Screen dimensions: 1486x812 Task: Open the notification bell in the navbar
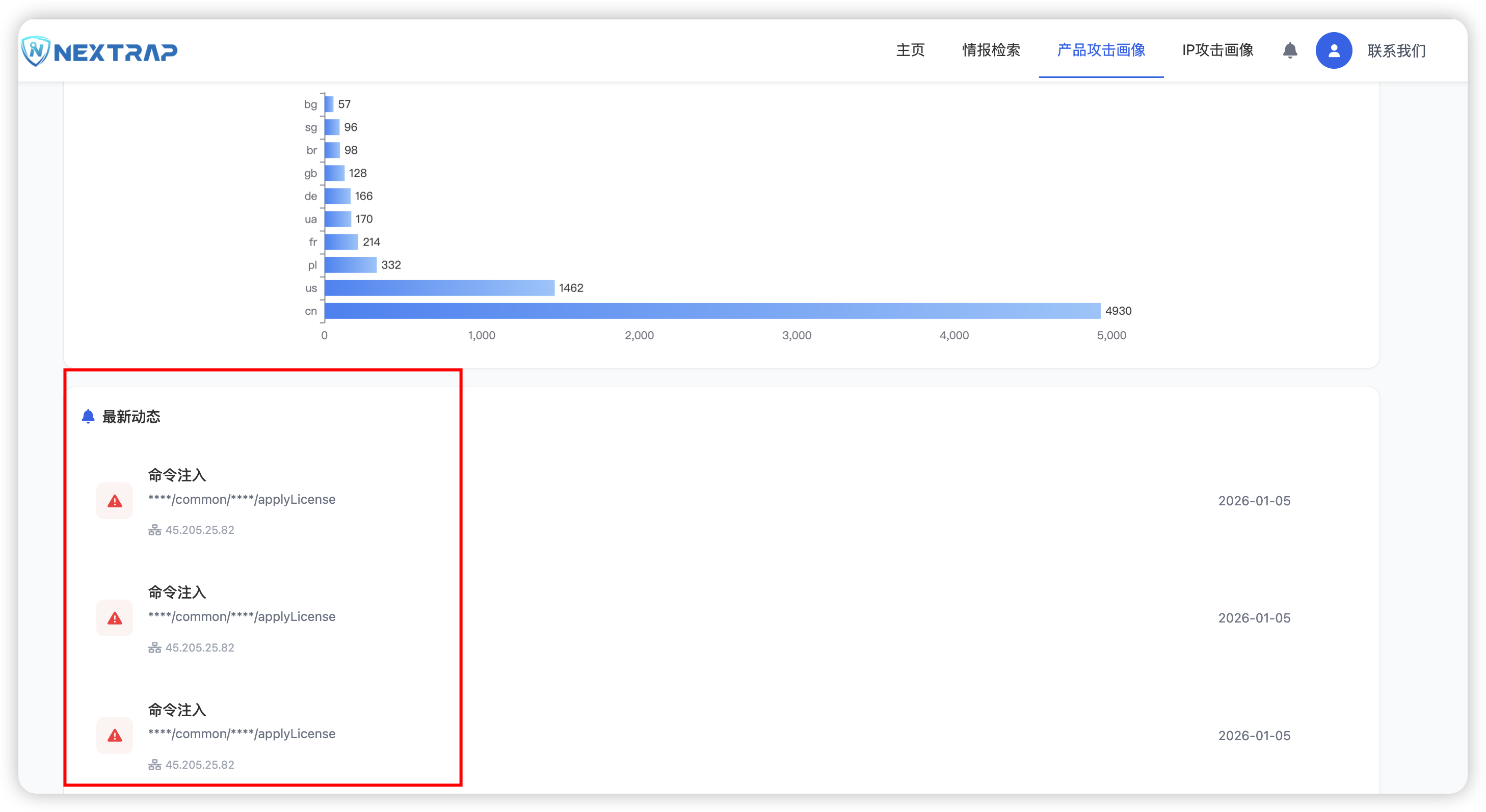point(1290,51)
